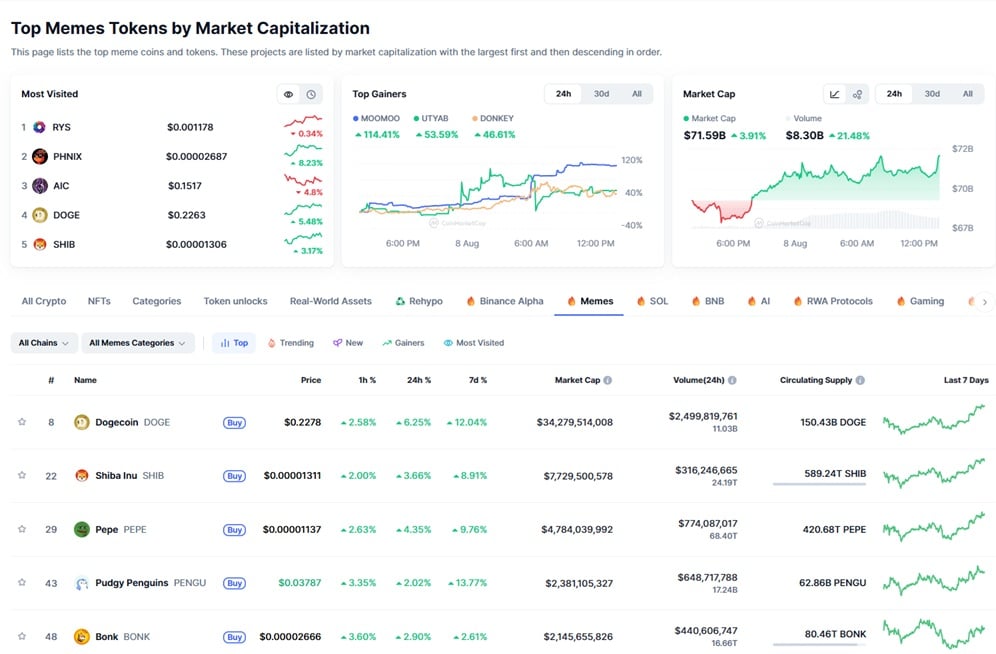996x654 pixels.
Task: Sort table by 24h % column
Action: coord(419,380)
